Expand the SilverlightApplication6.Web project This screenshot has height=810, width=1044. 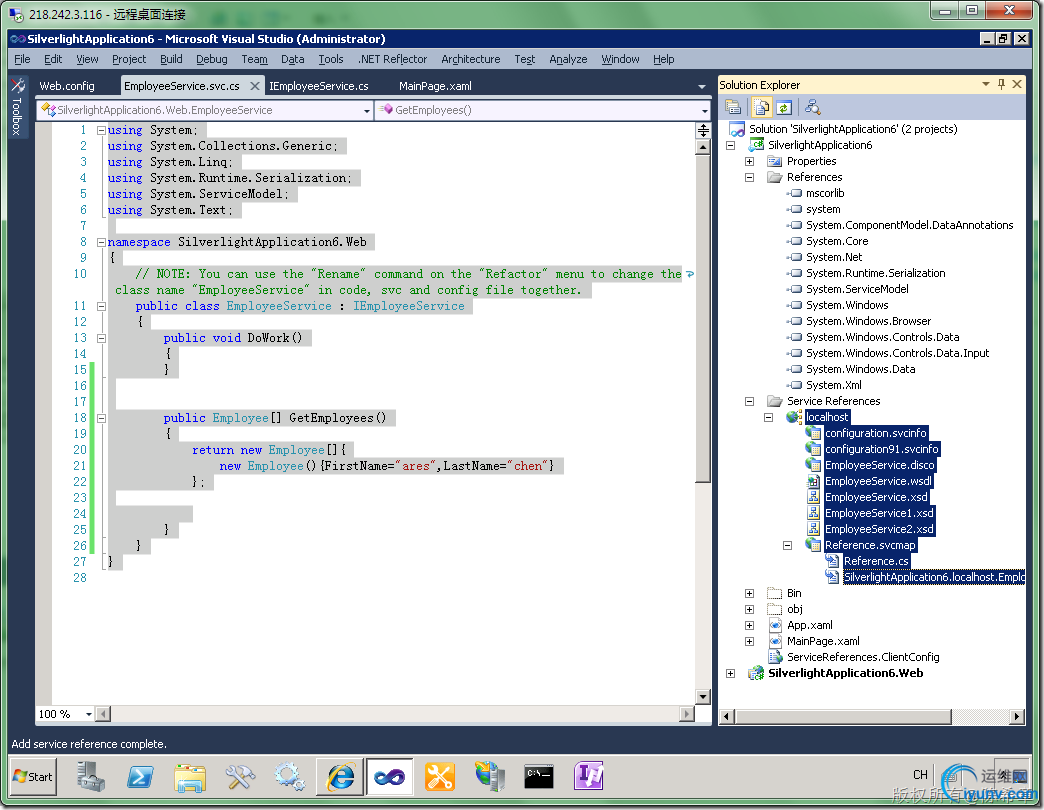[x=730, y=673]
